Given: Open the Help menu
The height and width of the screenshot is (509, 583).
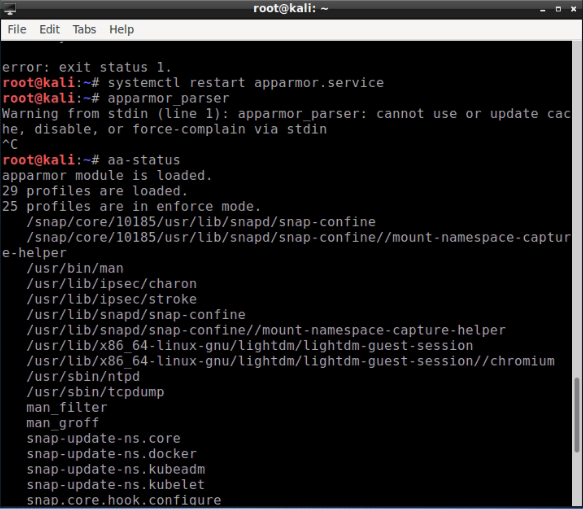Looking at the screenshot, I should click(x=122, y=29).
